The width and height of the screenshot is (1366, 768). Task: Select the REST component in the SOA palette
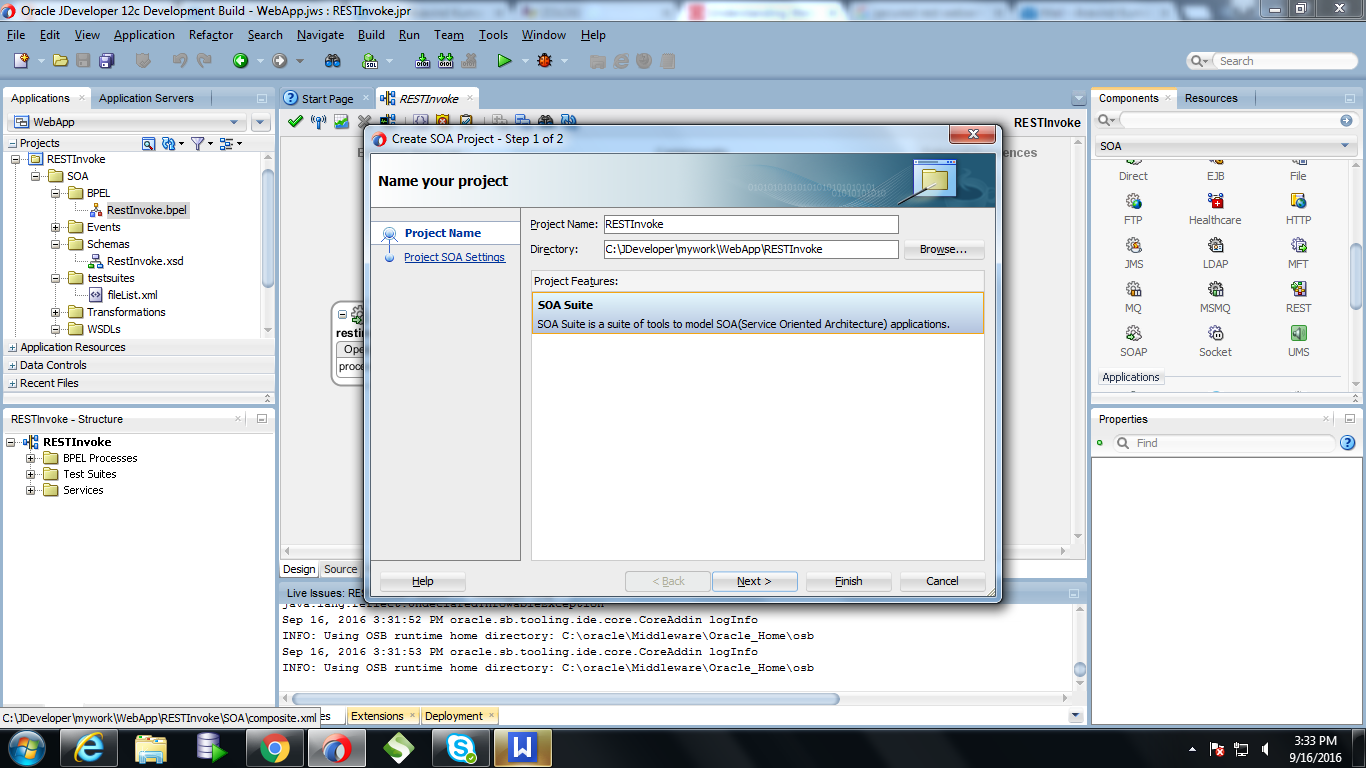pyautogui.click(x=1297, y=295)
